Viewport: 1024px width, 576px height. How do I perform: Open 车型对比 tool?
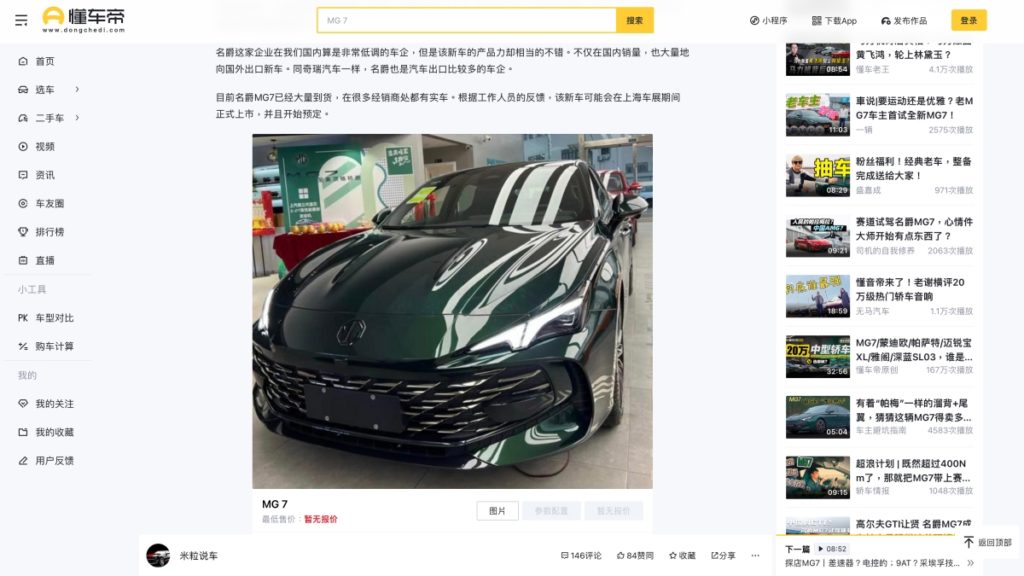[46, 317]
